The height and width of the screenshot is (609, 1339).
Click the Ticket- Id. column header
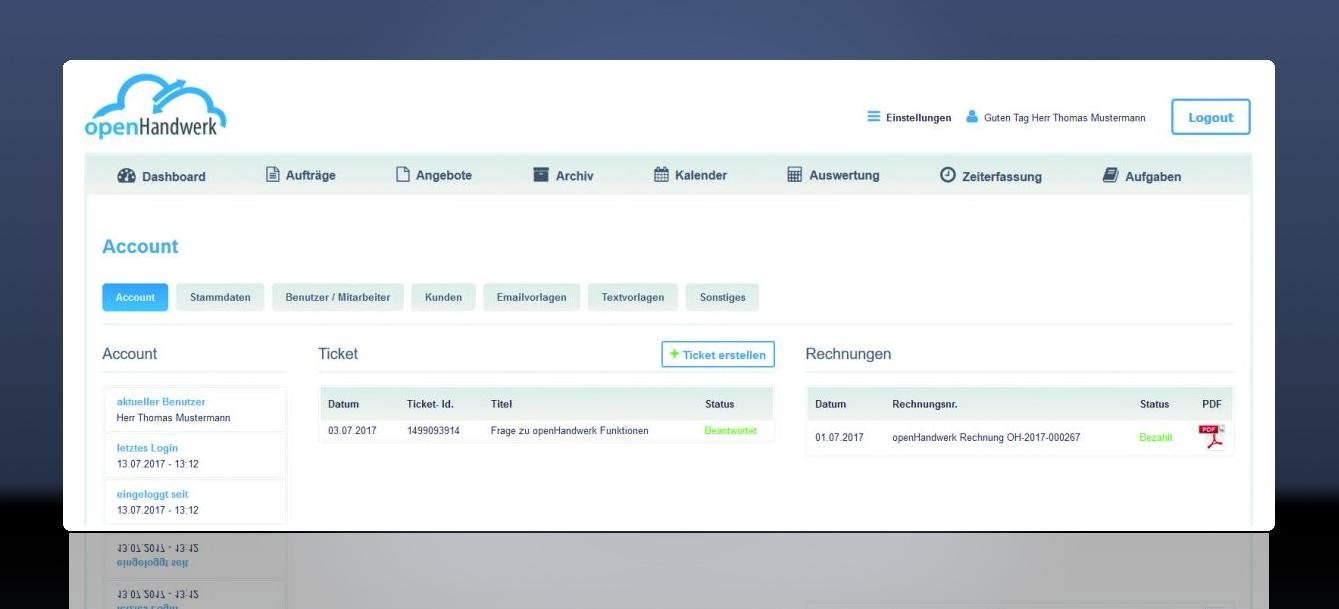click(x=431, y=404)
